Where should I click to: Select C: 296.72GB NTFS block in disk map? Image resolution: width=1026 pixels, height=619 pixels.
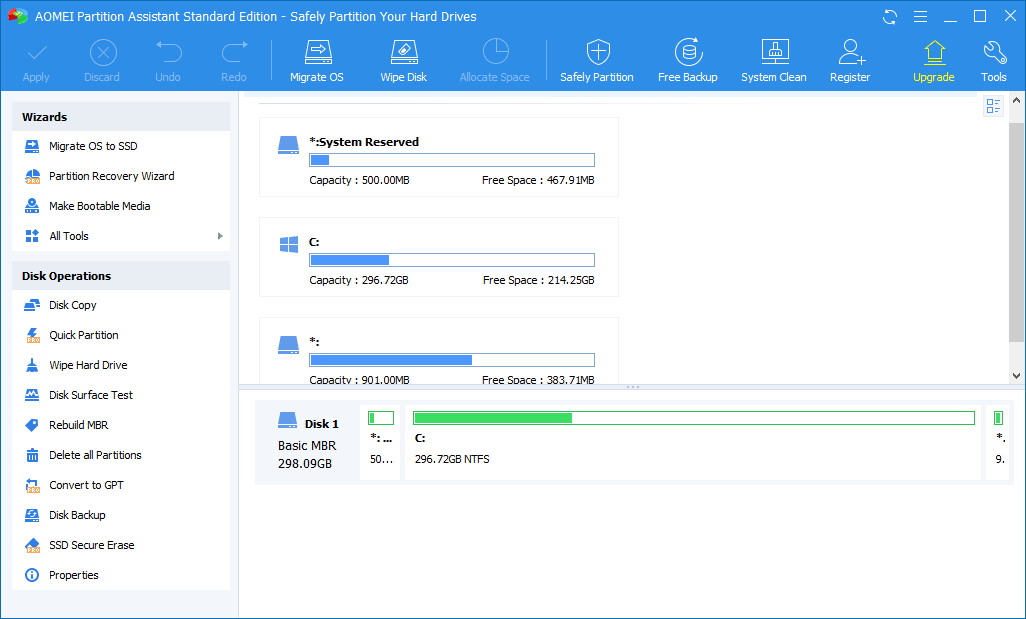pyautogui.click(x=693, y=443)
